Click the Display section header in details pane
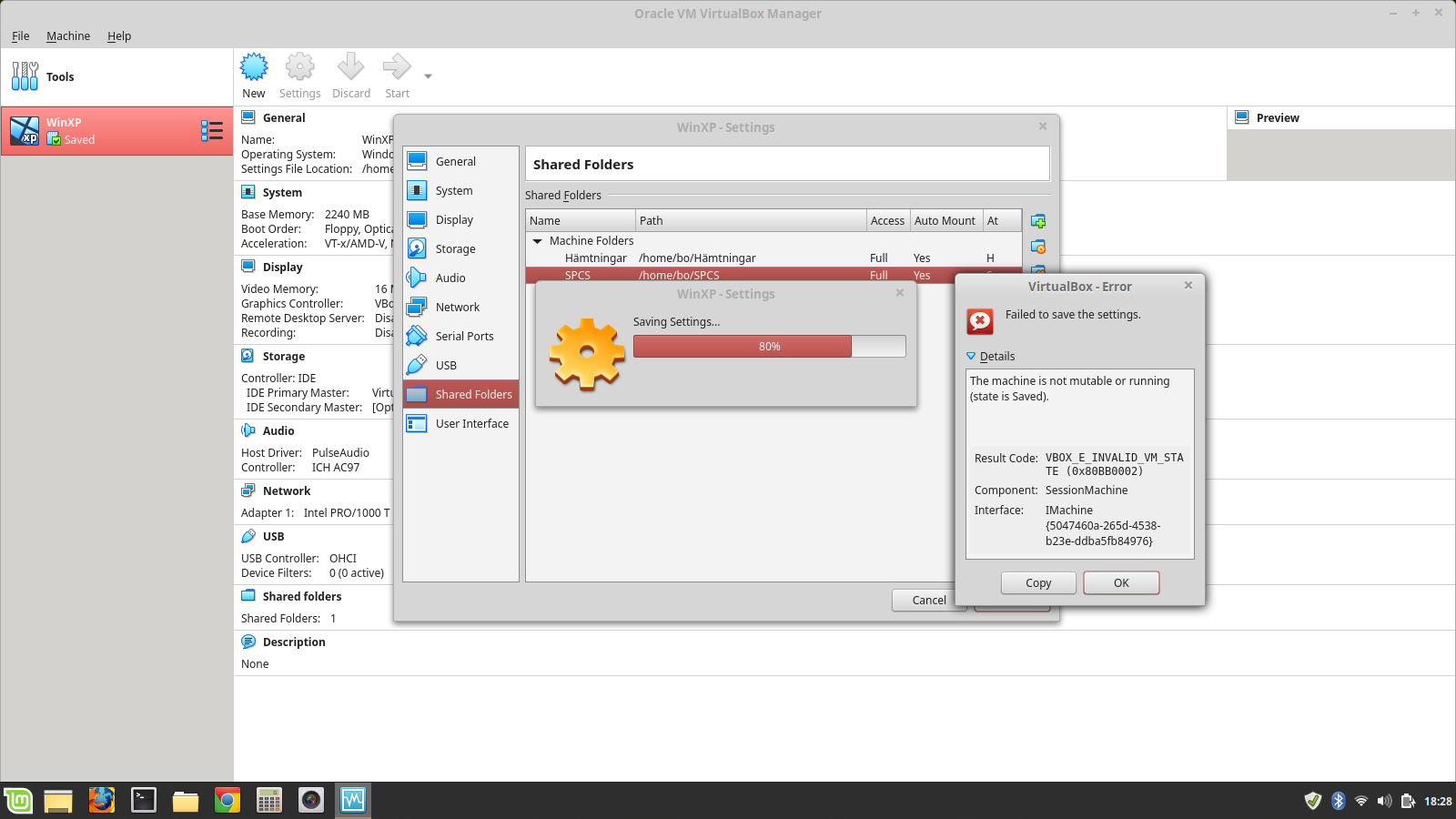 click(x=282, y=268)
